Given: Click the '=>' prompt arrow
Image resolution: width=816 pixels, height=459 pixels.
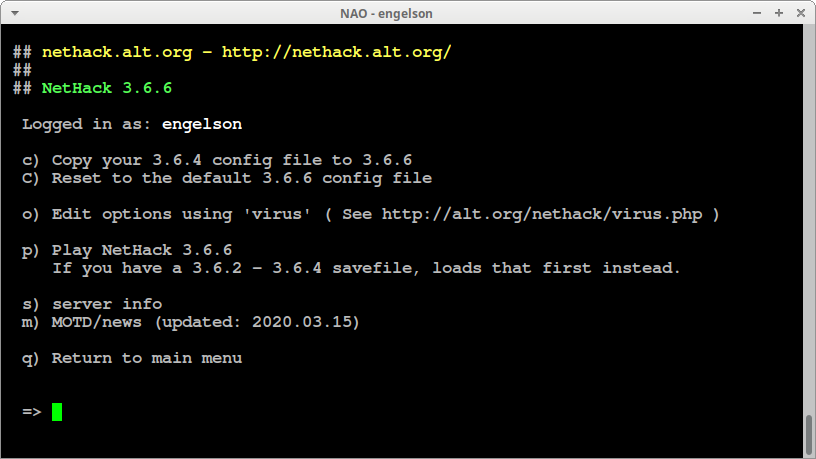Looking at the screenshot, I should pos(31,412).
